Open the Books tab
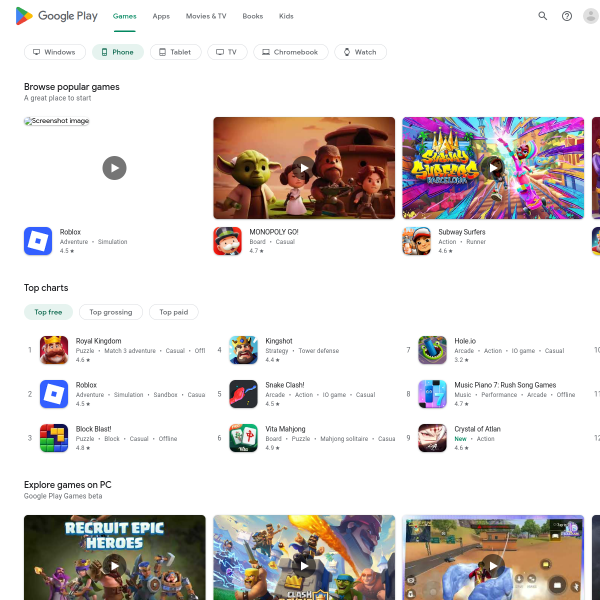 click(253, 16)
